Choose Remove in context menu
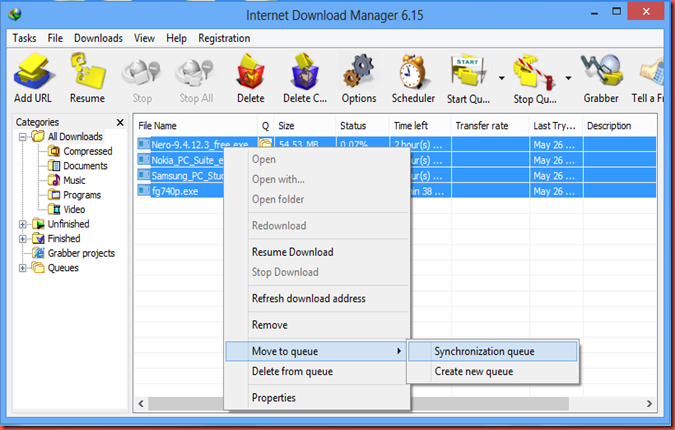Screen dimensions: 675x430 (317, 325)
